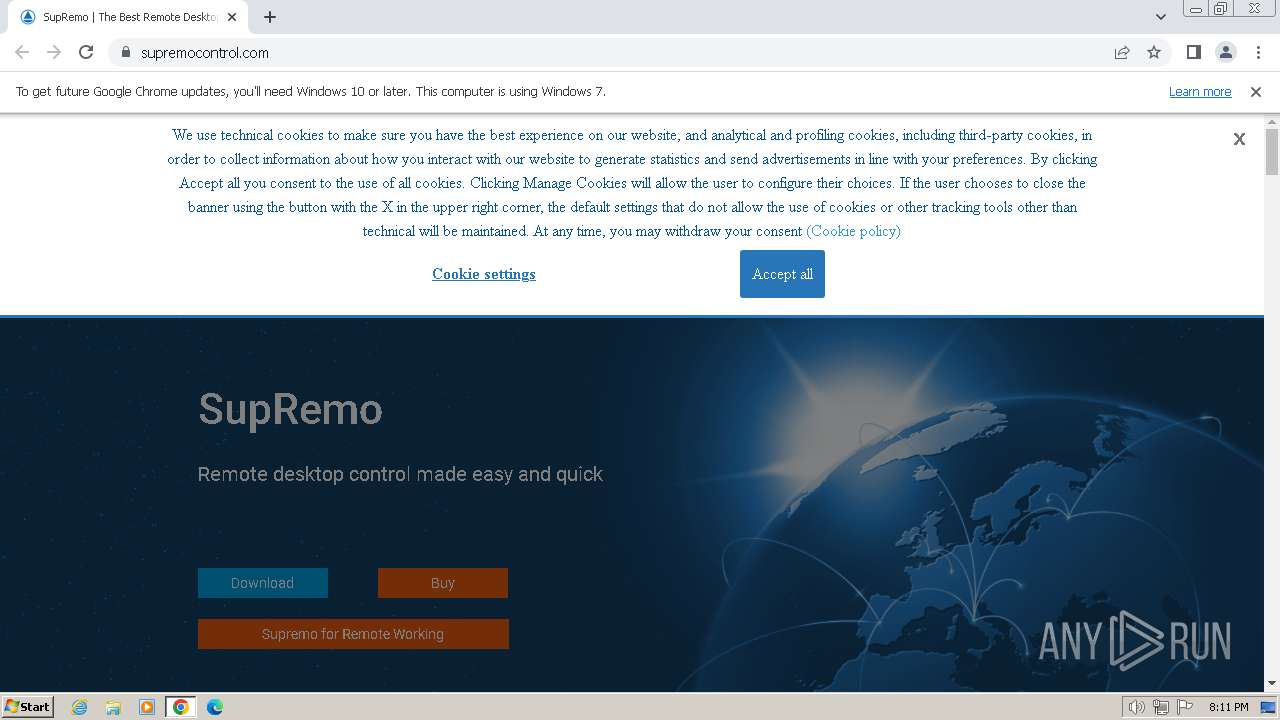Open the volume speaker tray icon

1136,707
